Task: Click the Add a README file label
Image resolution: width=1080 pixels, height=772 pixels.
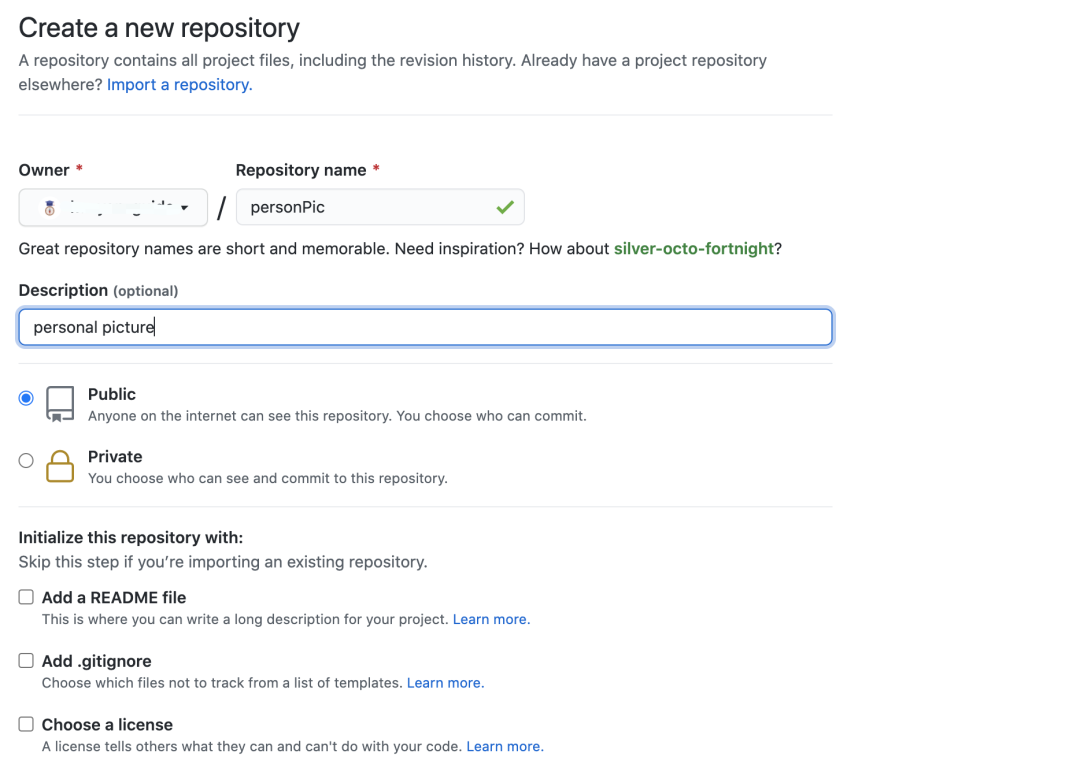Action: click(x=114, y=597)
